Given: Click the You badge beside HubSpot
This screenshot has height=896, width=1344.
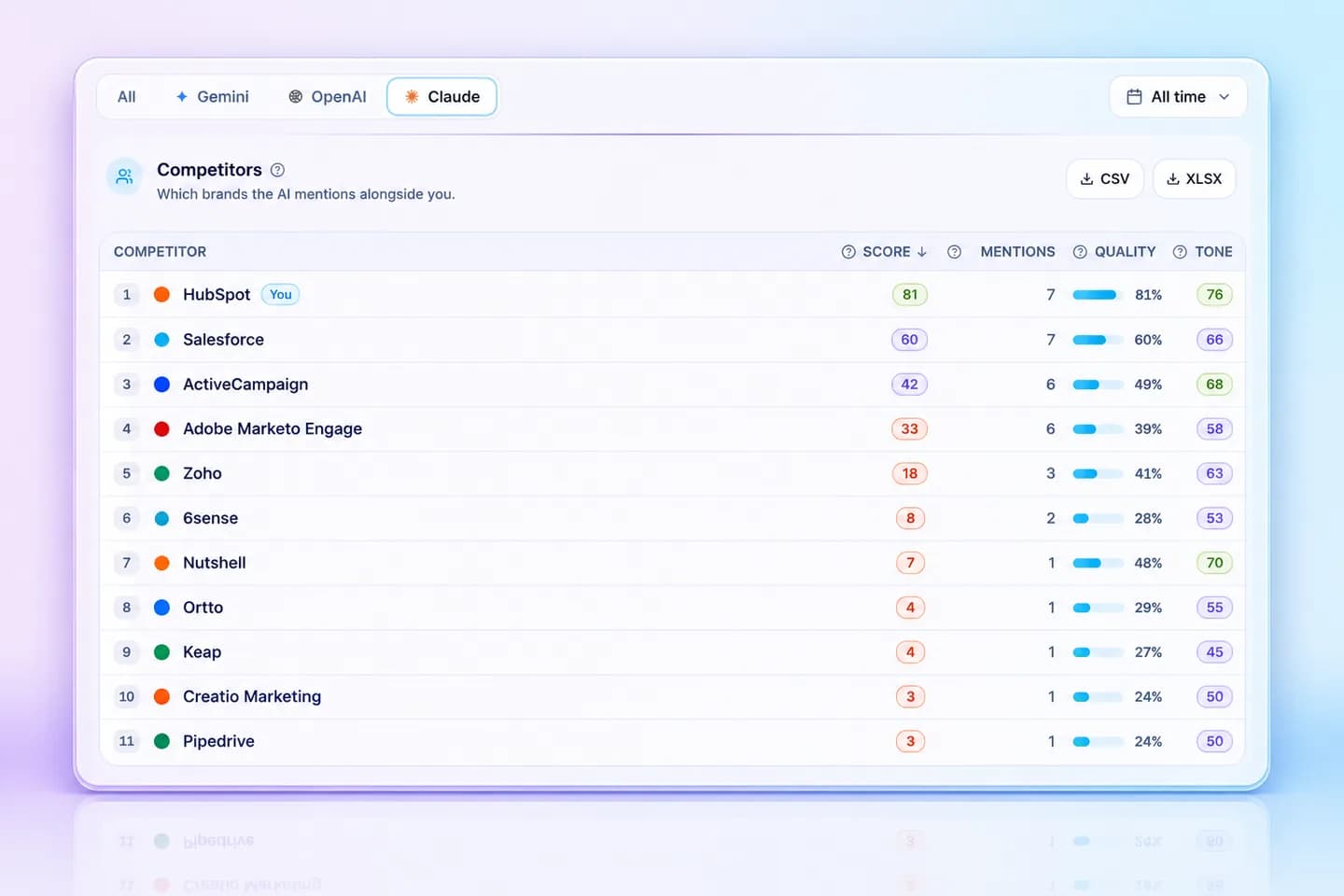Looking at the screenshot, I should [x=280, y=295].
